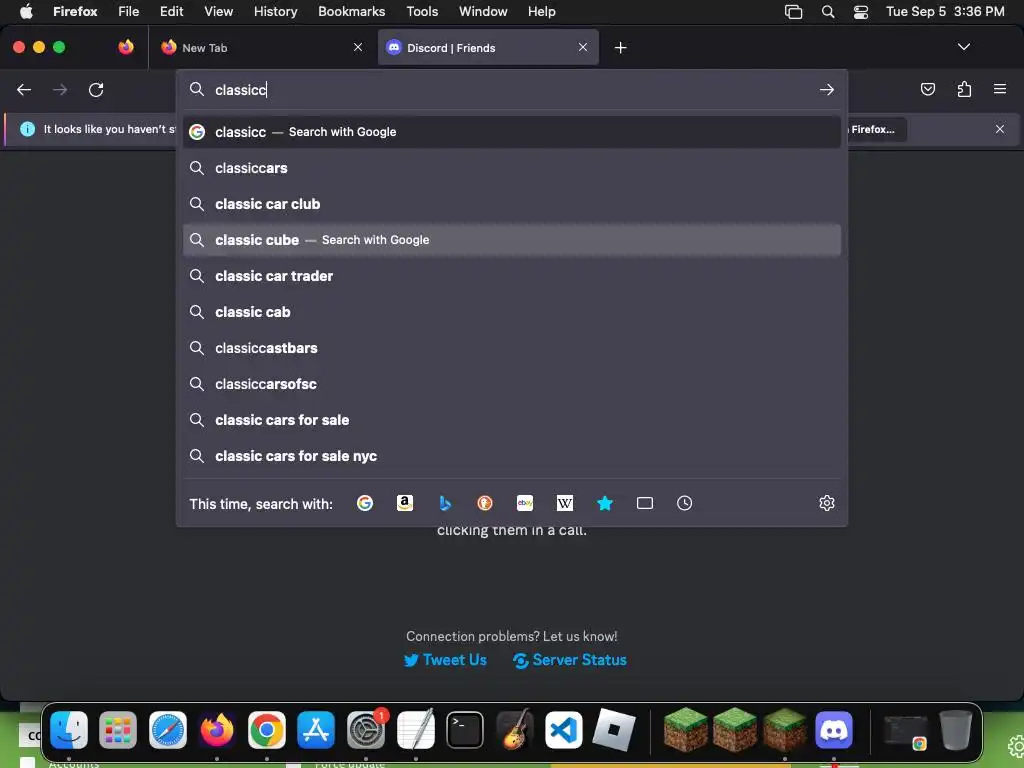Screen dimensions: 1024x768
Task: Click the go arrow in address bar
Action: [x=827, y=89]
